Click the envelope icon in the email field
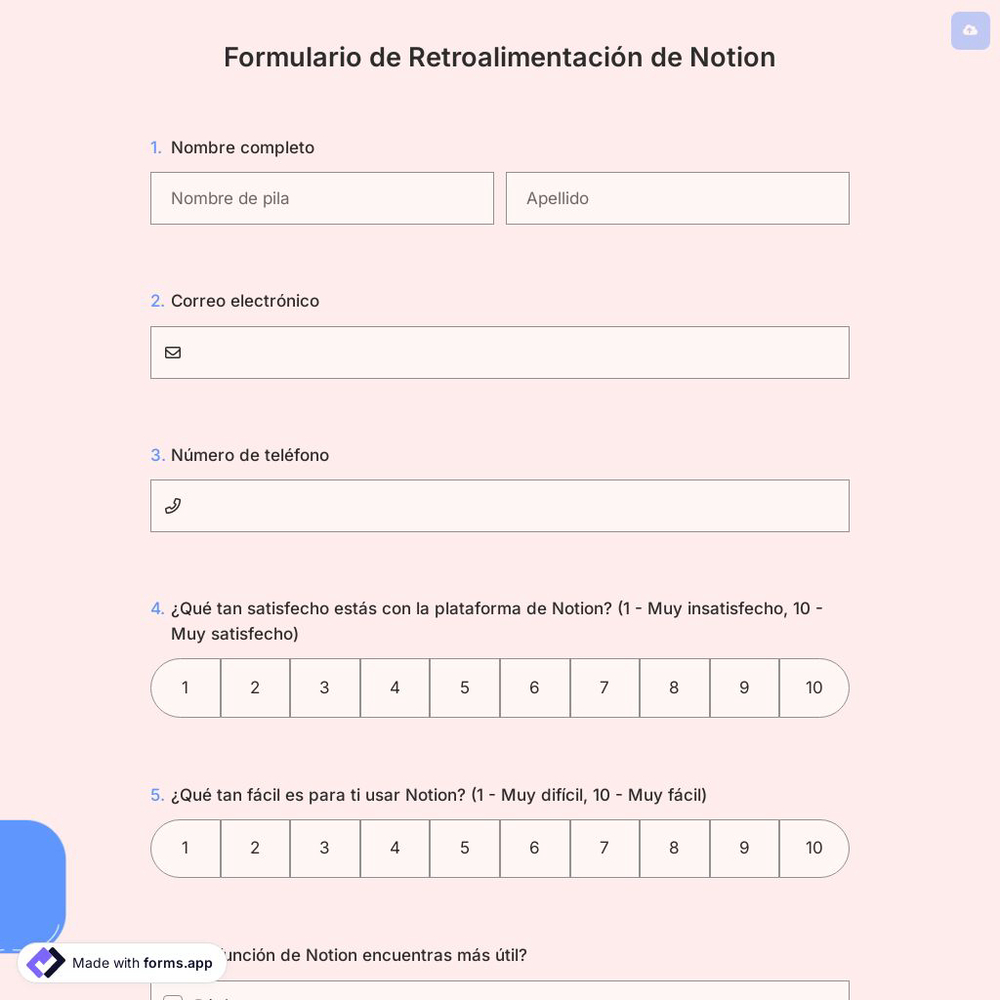 [x=173, y=352]
